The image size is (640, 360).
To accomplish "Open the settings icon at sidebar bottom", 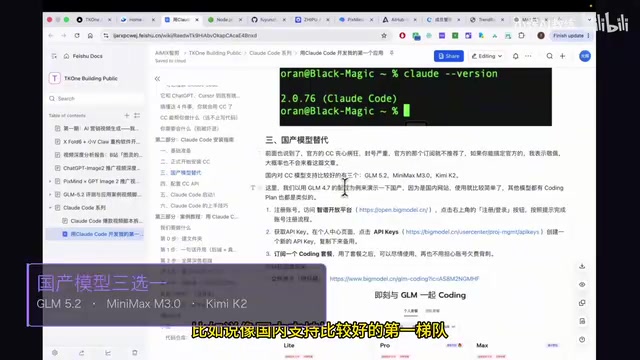I will click(x=55, y=353).
